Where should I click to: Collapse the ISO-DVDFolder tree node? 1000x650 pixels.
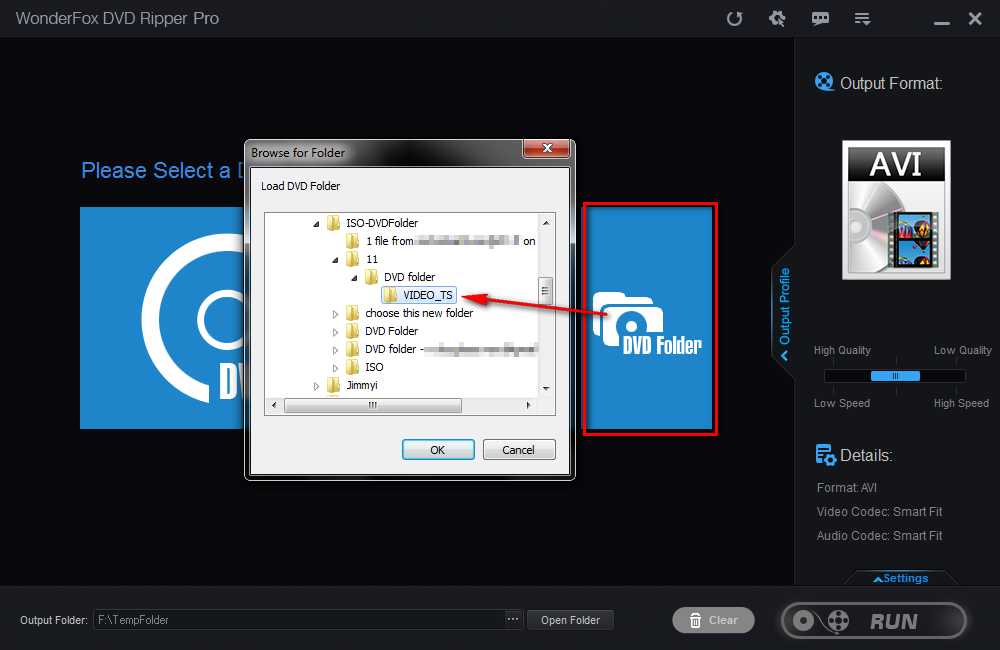tap(317, 224)
